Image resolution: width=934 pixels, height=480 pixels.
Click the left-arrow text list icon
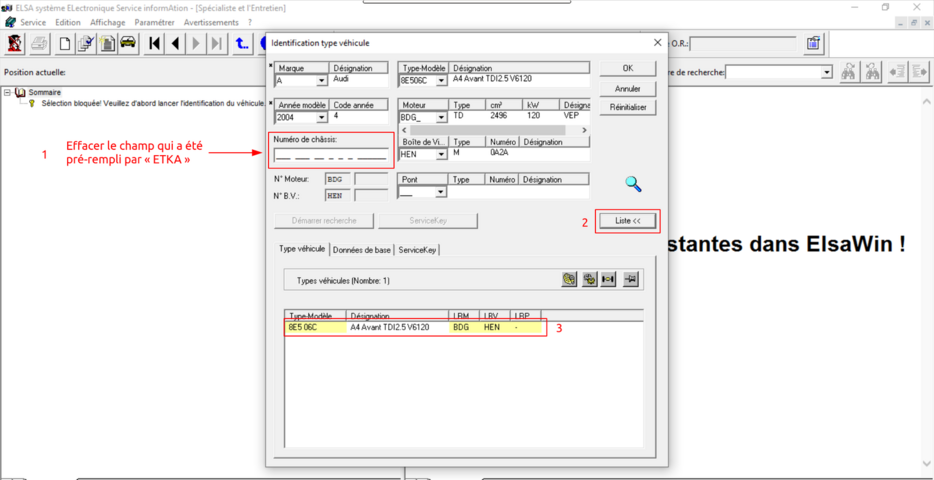point(897,71)
